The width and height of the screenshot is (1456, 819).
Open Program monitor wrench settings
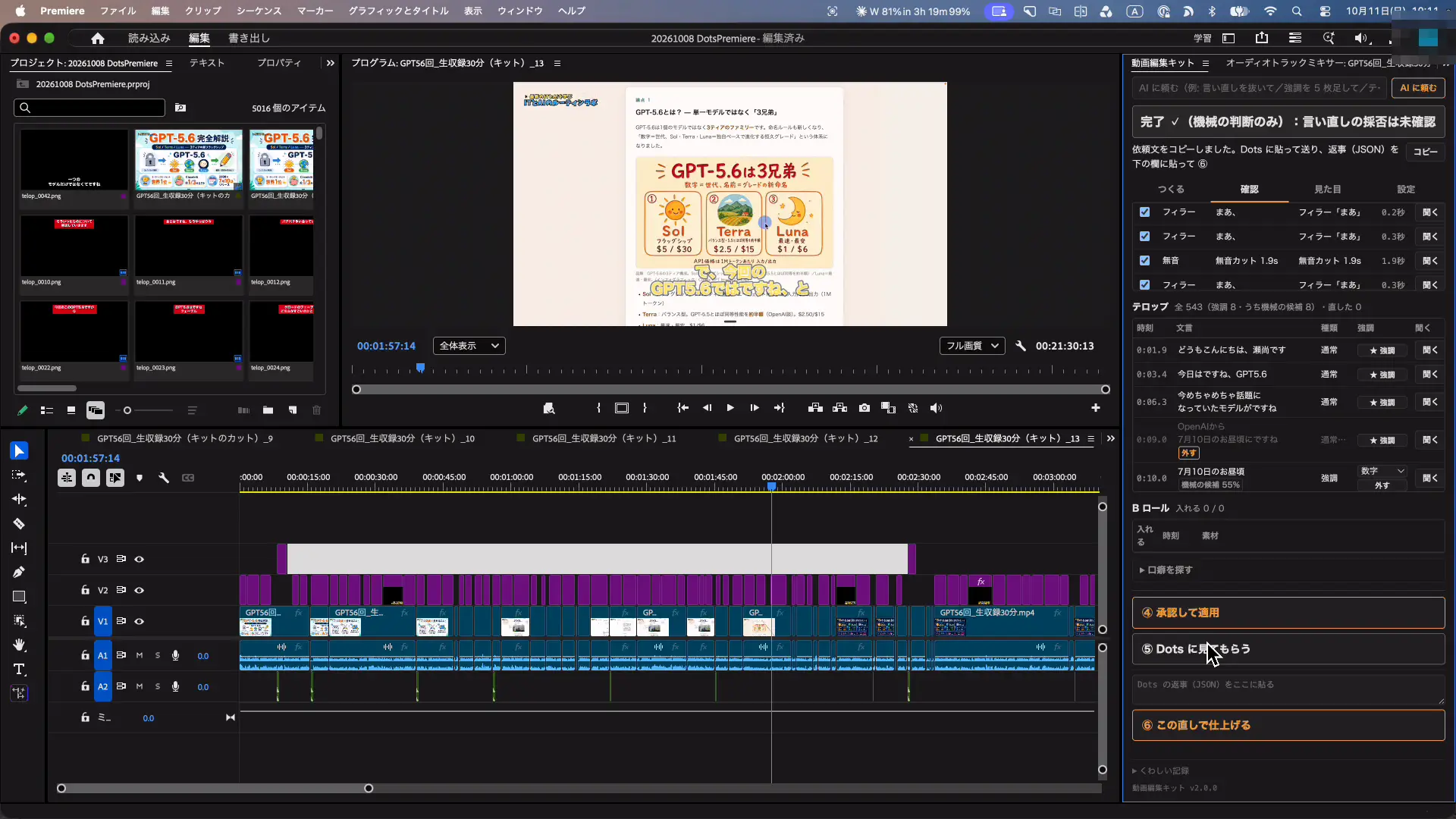tap(1021, 346)
